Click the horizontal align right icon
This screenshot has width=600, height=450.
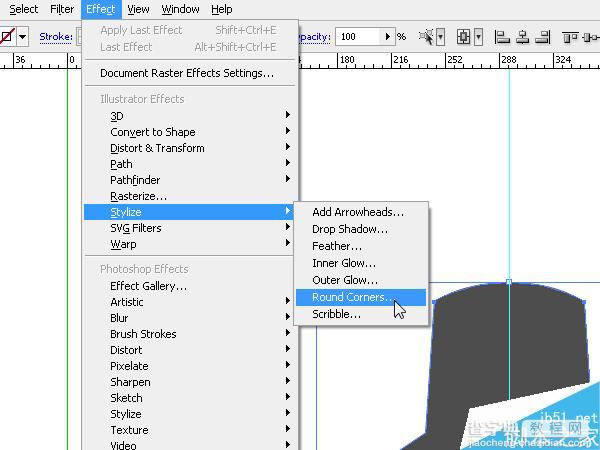click(543, 37)
